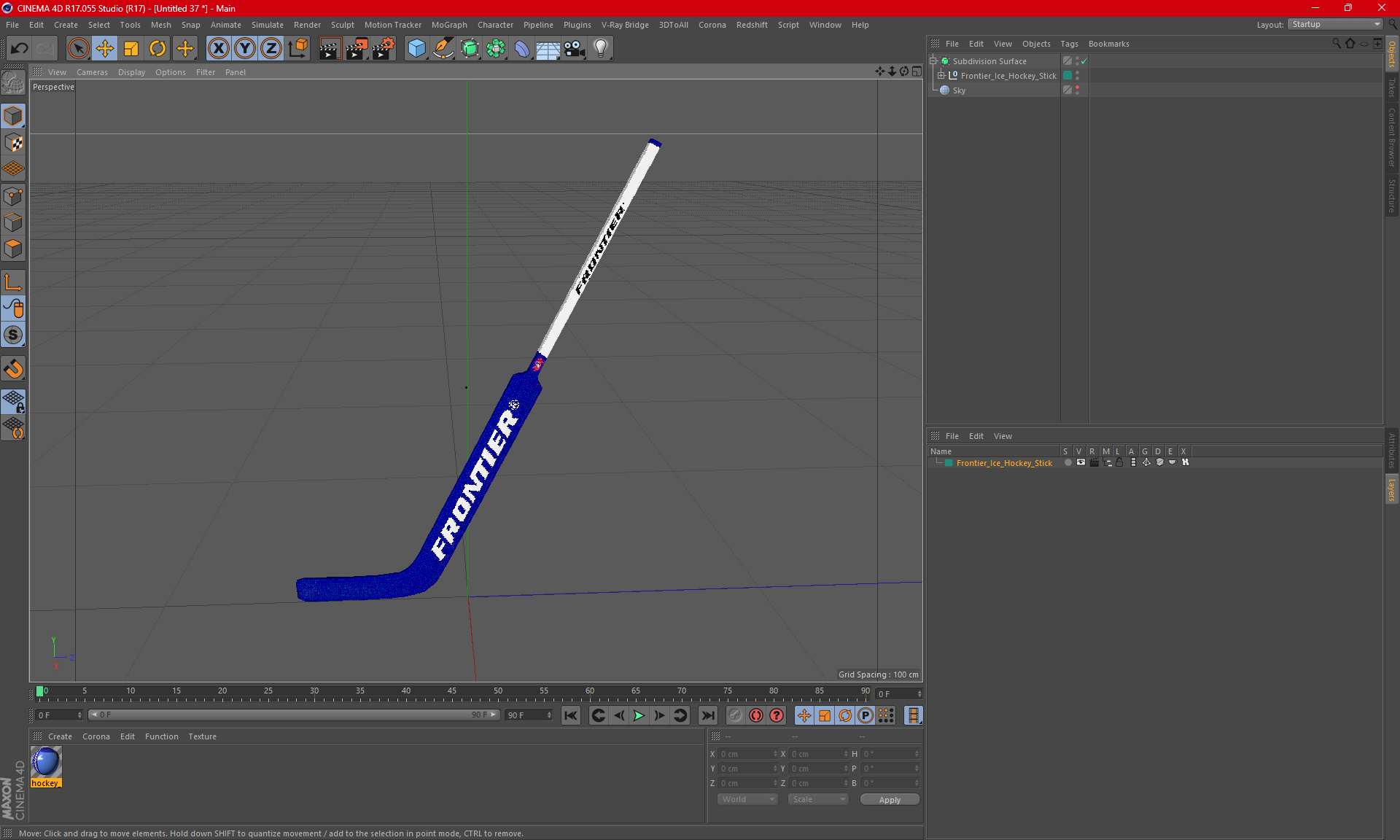Click the Apply button

(x=890, y=800)
